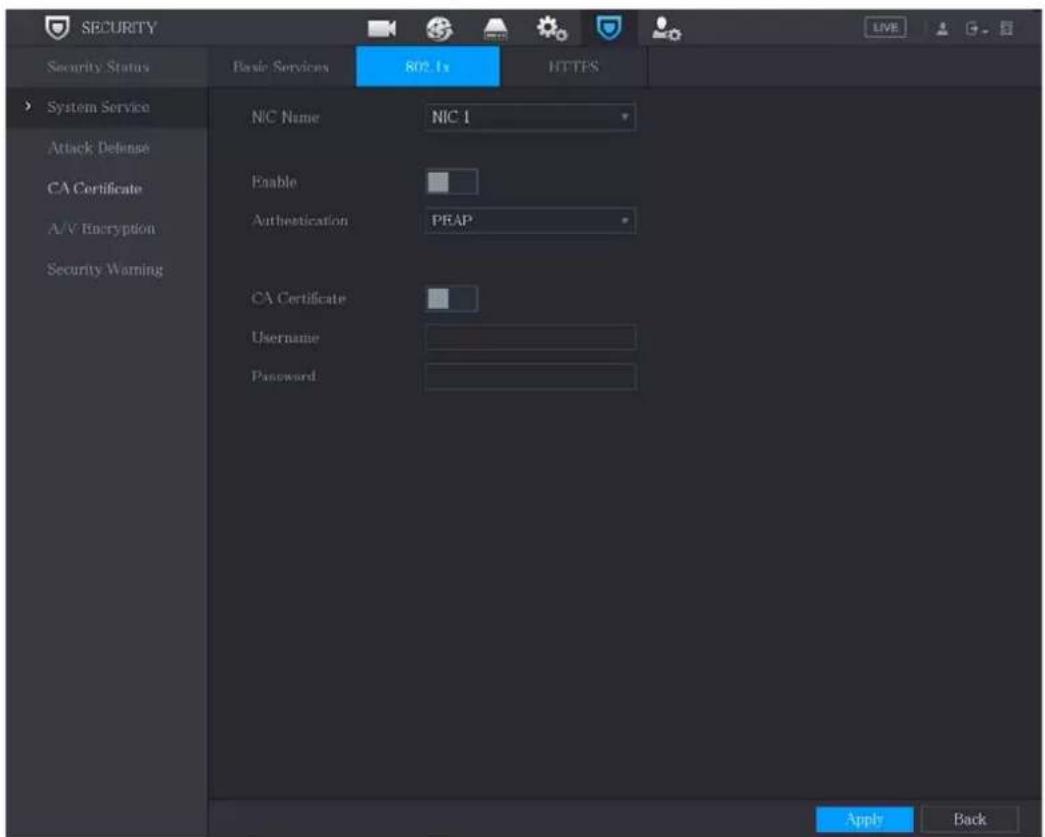This screenshot has height=837, width=1045.
Task: Open Security Warning in sidebar
Action: tap(105, 270)
